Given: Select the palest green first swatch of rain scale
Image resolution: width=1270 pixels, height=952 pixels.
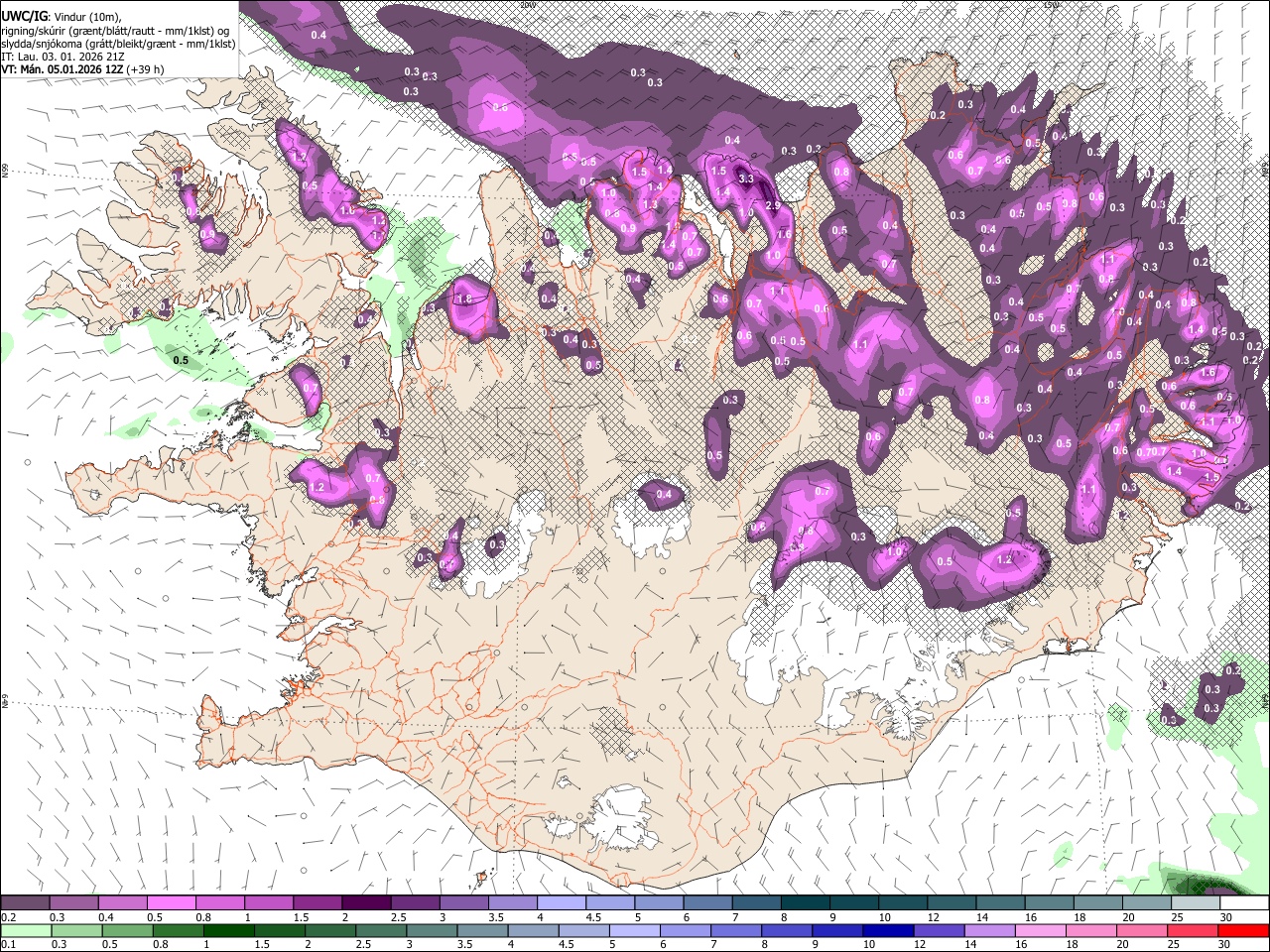Looking at the screenshot, I should click(x=26, y=930).
